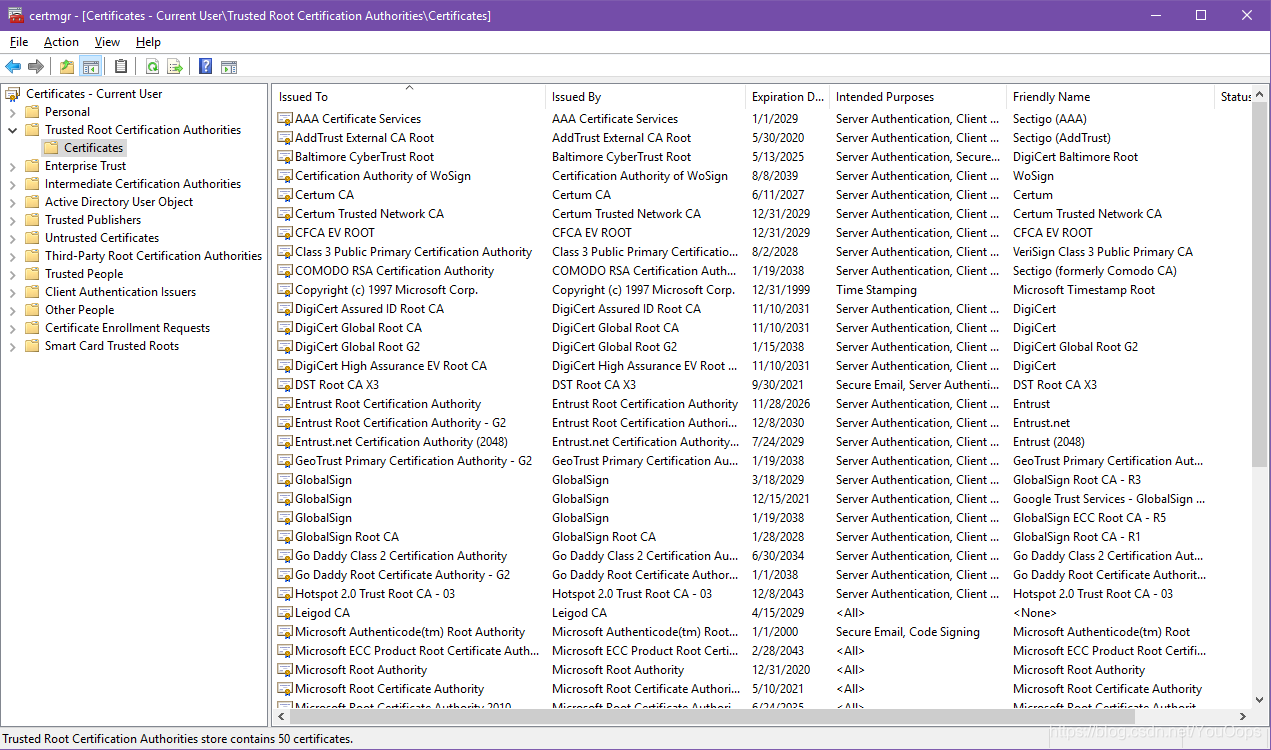This screenshot has width=1271, height=750.
Task: Click certificate icon beside Baltimore CyberTrust Root
Action: 285,157
